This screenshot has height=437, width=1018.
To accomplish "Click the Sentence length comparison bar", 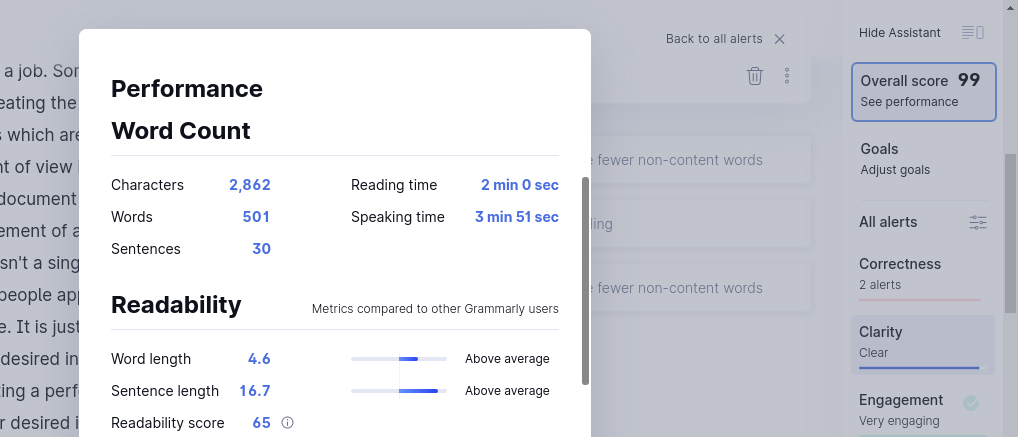I will click(x=399, y=391).
